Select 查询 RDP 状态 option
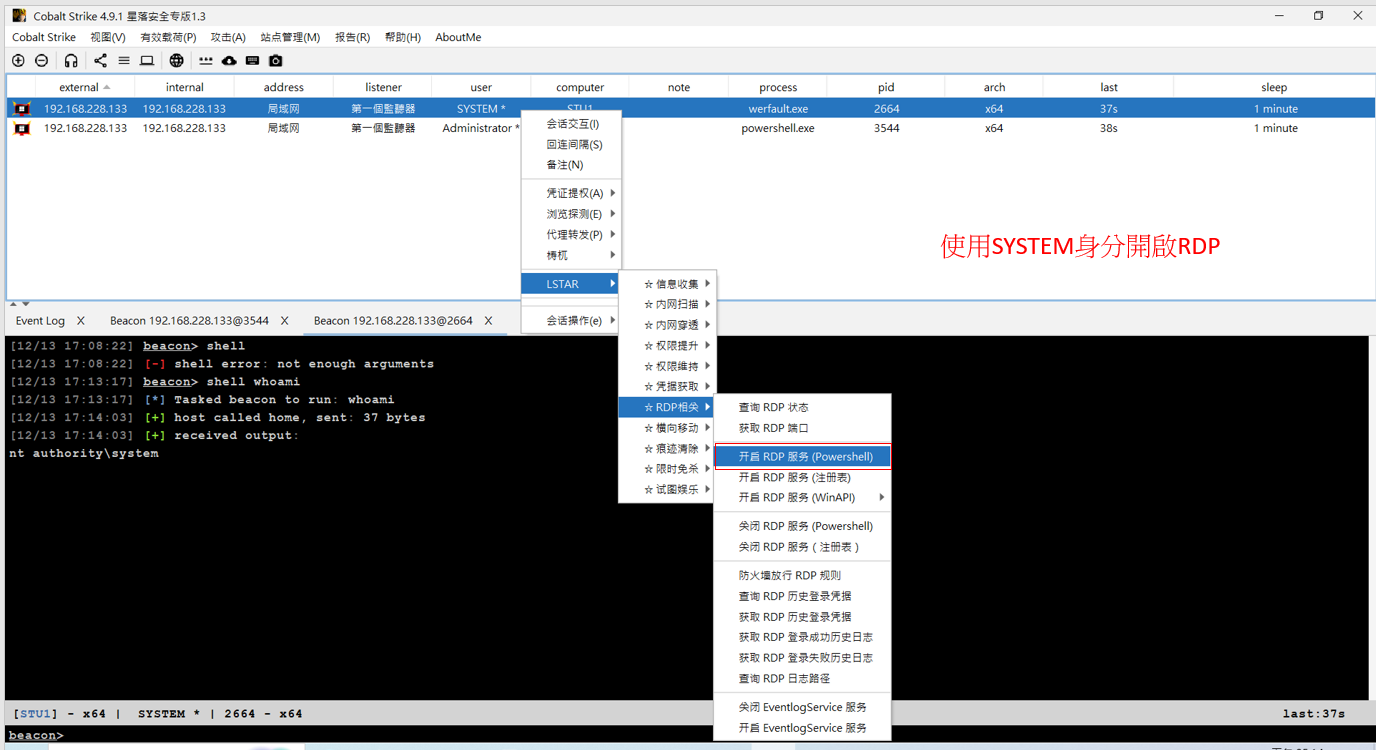 point(802,407)
